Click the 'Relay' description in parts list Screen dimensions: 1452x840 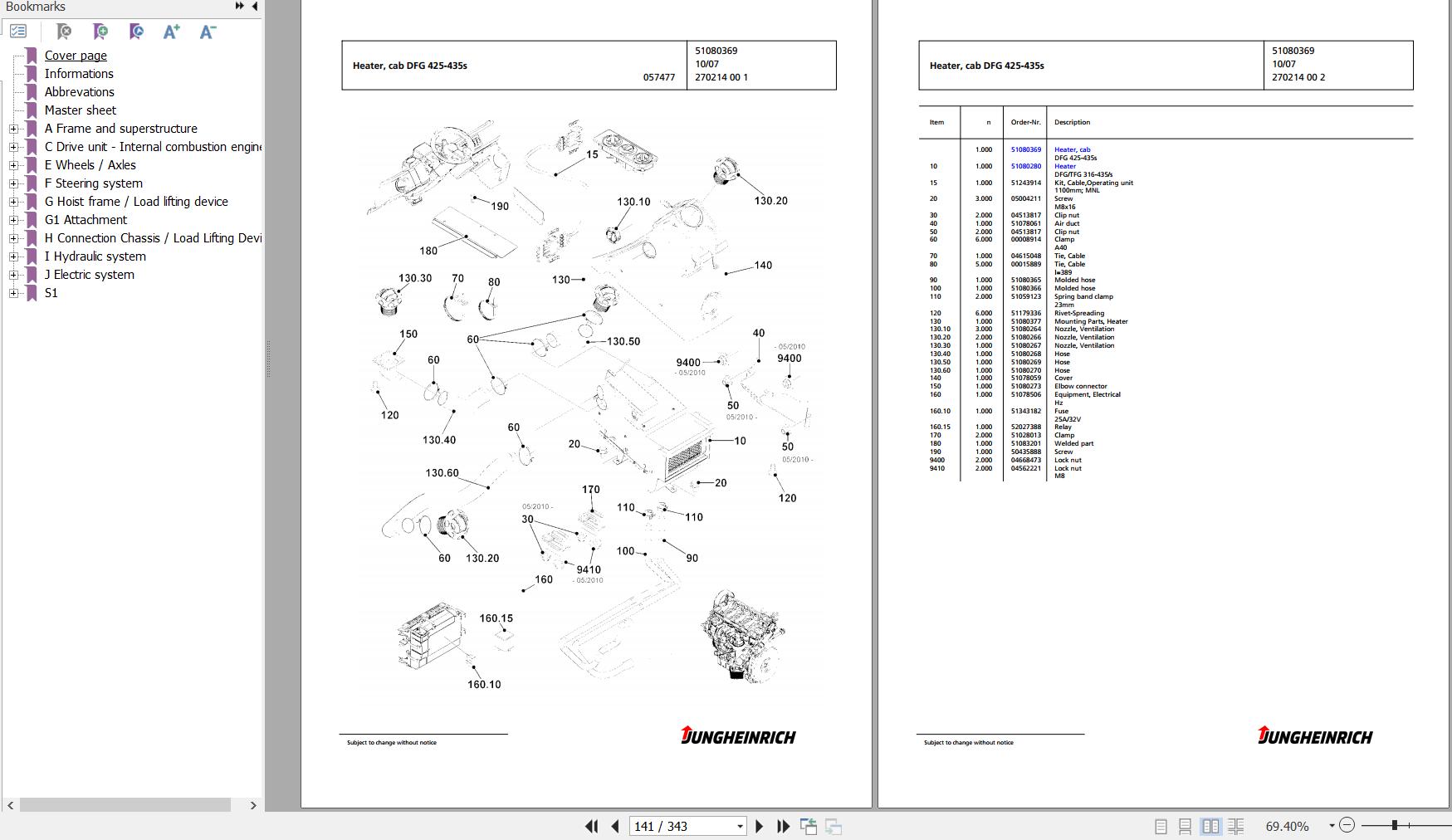coord(1063,427)
